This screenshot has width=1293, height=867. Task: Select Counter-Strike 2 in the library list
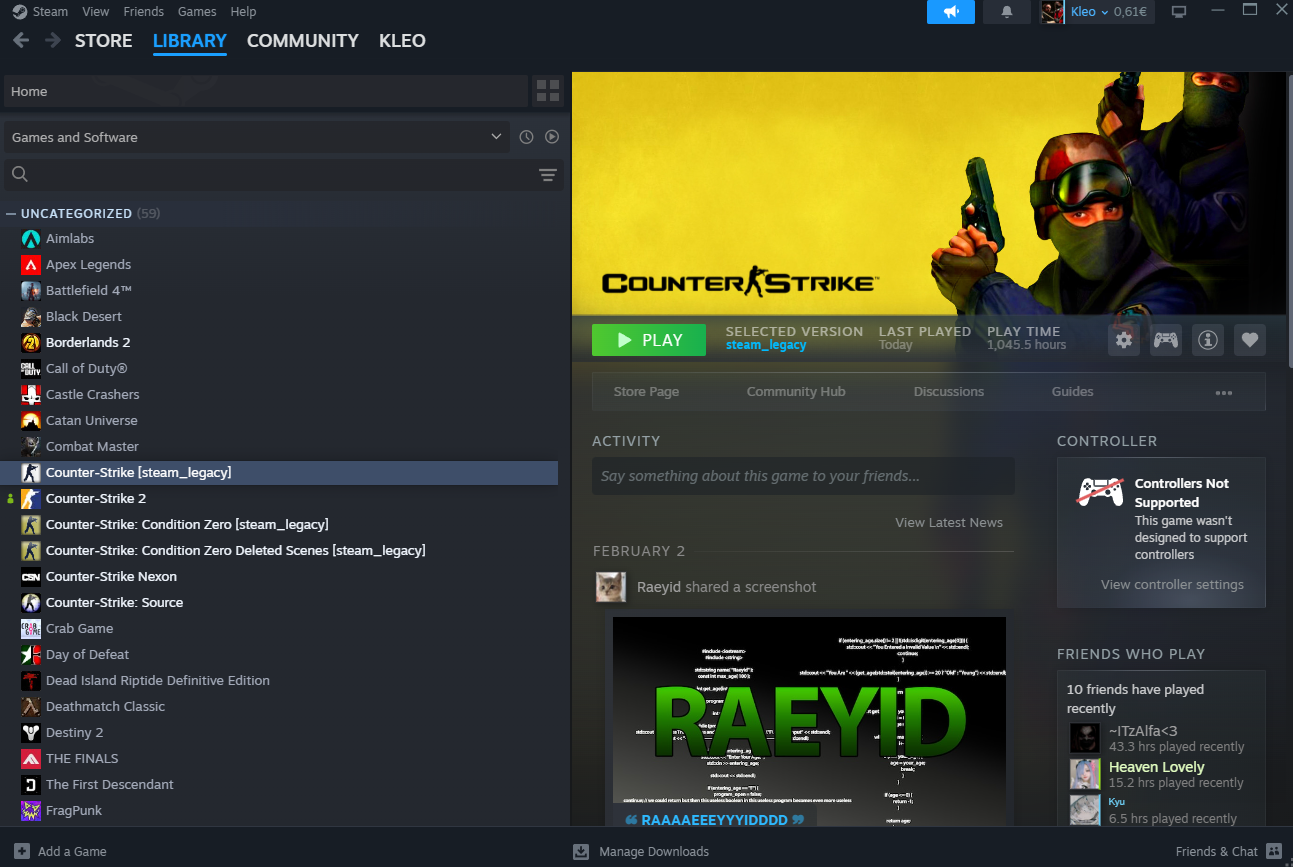(96, 498)
